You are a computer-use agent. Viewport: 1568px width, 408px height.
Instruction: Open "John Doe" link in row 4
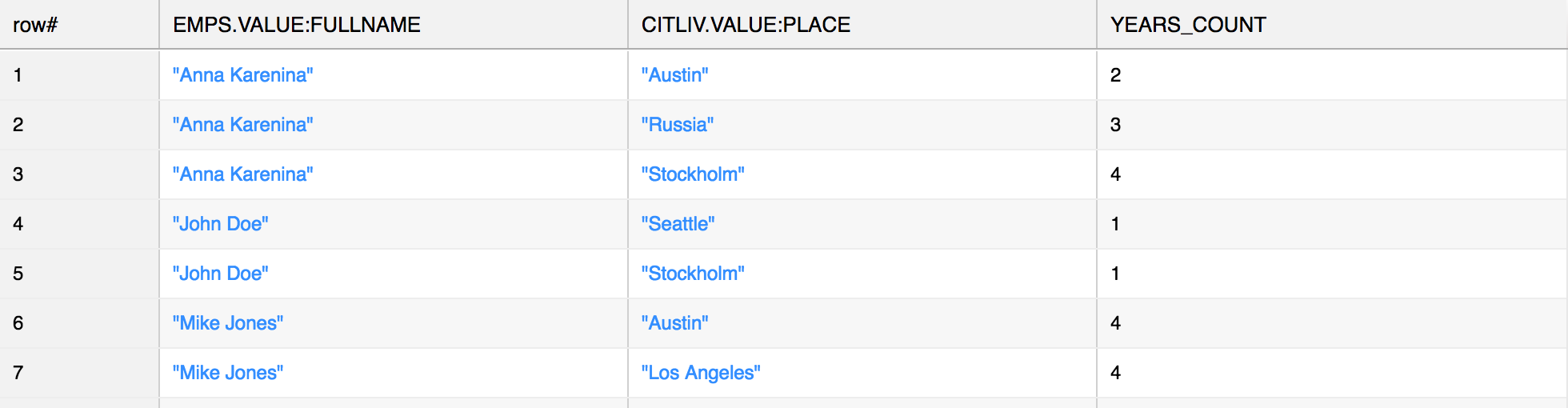220,224
